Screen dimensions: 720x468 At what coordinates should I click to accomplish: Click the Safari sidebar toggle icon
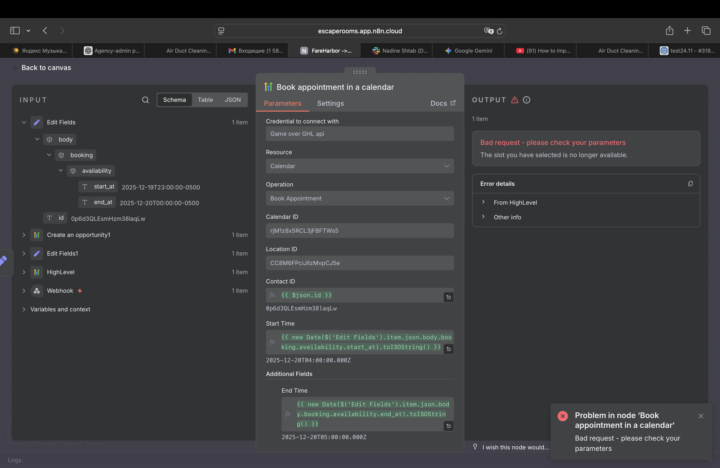coord(15,31)
